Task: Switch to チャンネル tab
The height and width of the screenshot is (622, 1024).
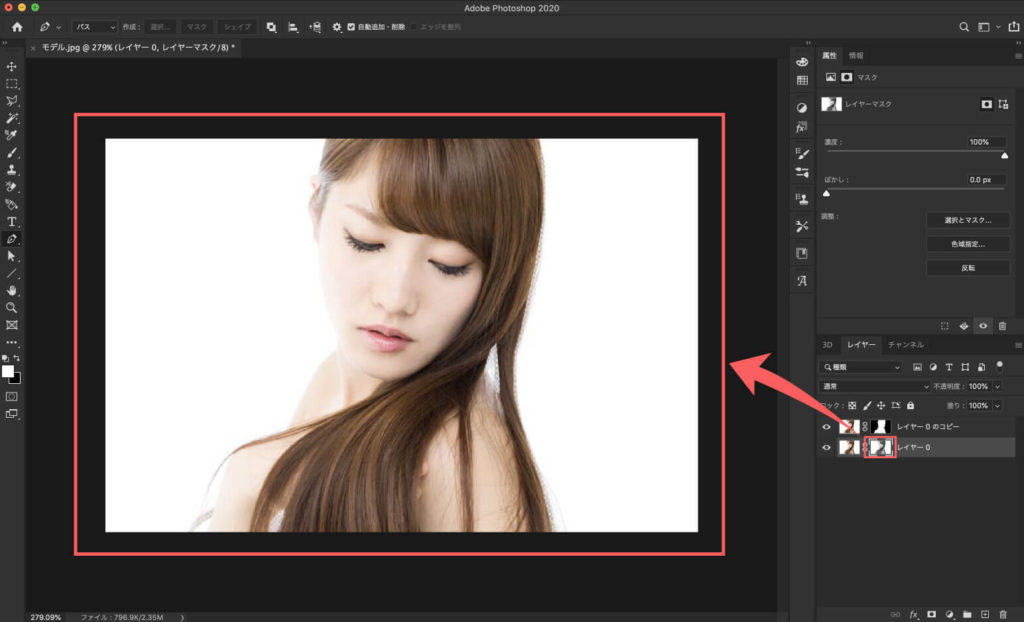Action: pyautogui.click(x=906, y=344)
